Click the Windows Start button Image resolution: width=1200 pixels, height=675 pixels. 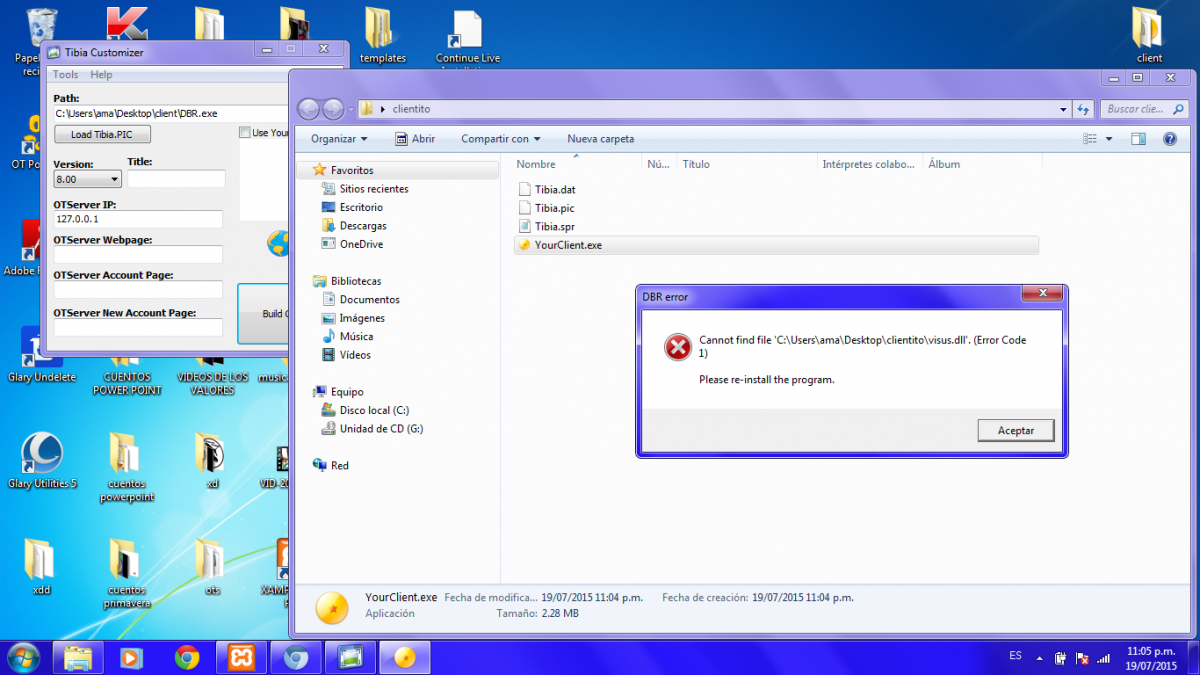click(23, 657)
